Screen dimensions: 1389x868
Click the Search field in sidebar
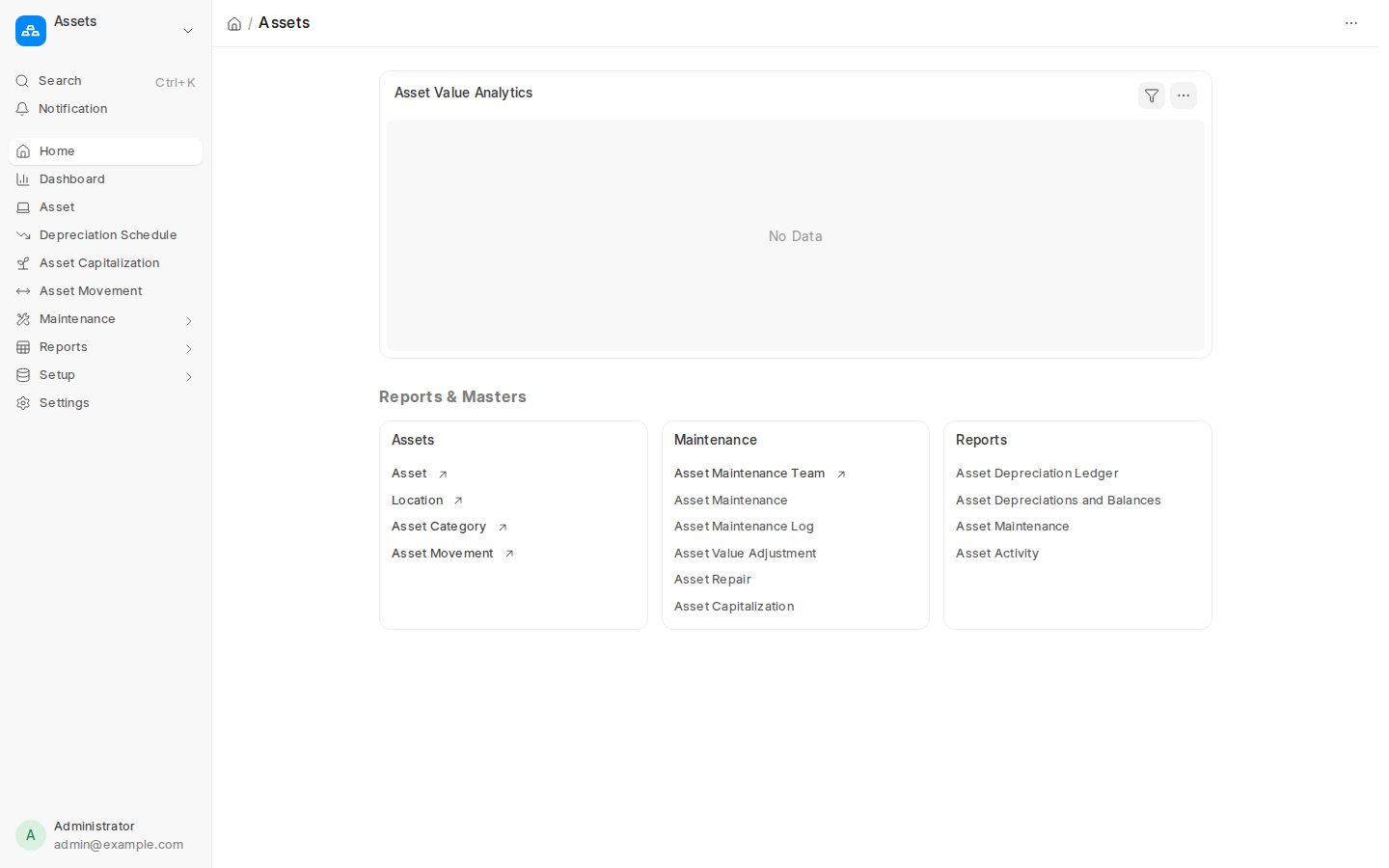tap(105, 81)
